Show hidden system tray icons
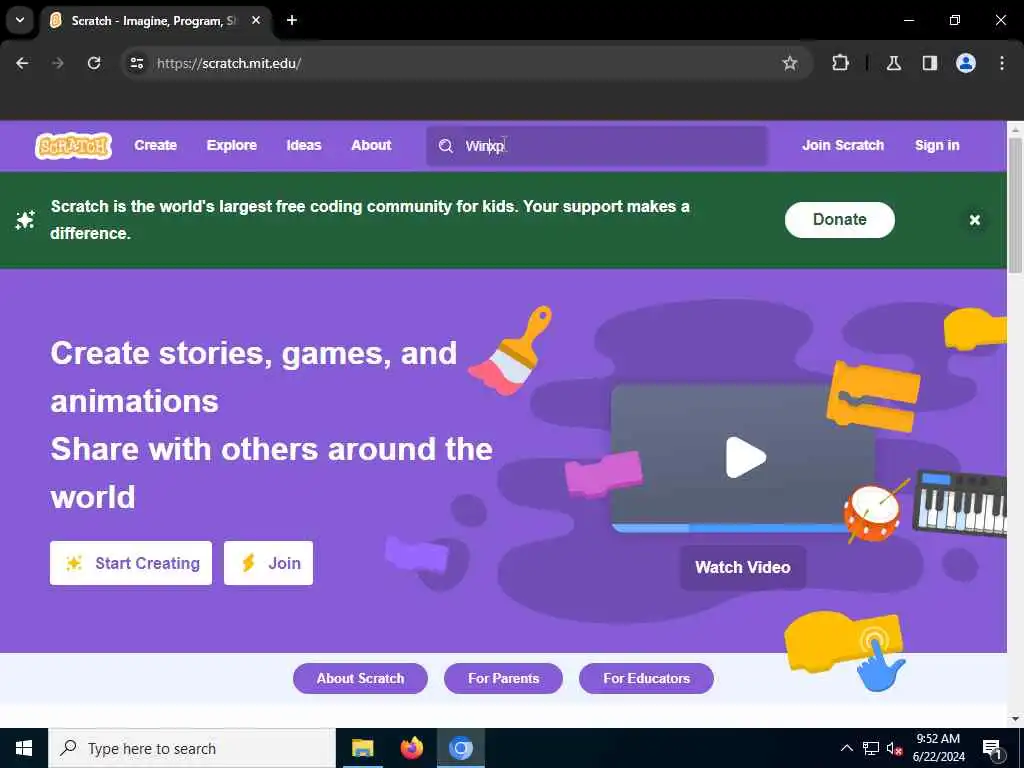 click(846, 748)
